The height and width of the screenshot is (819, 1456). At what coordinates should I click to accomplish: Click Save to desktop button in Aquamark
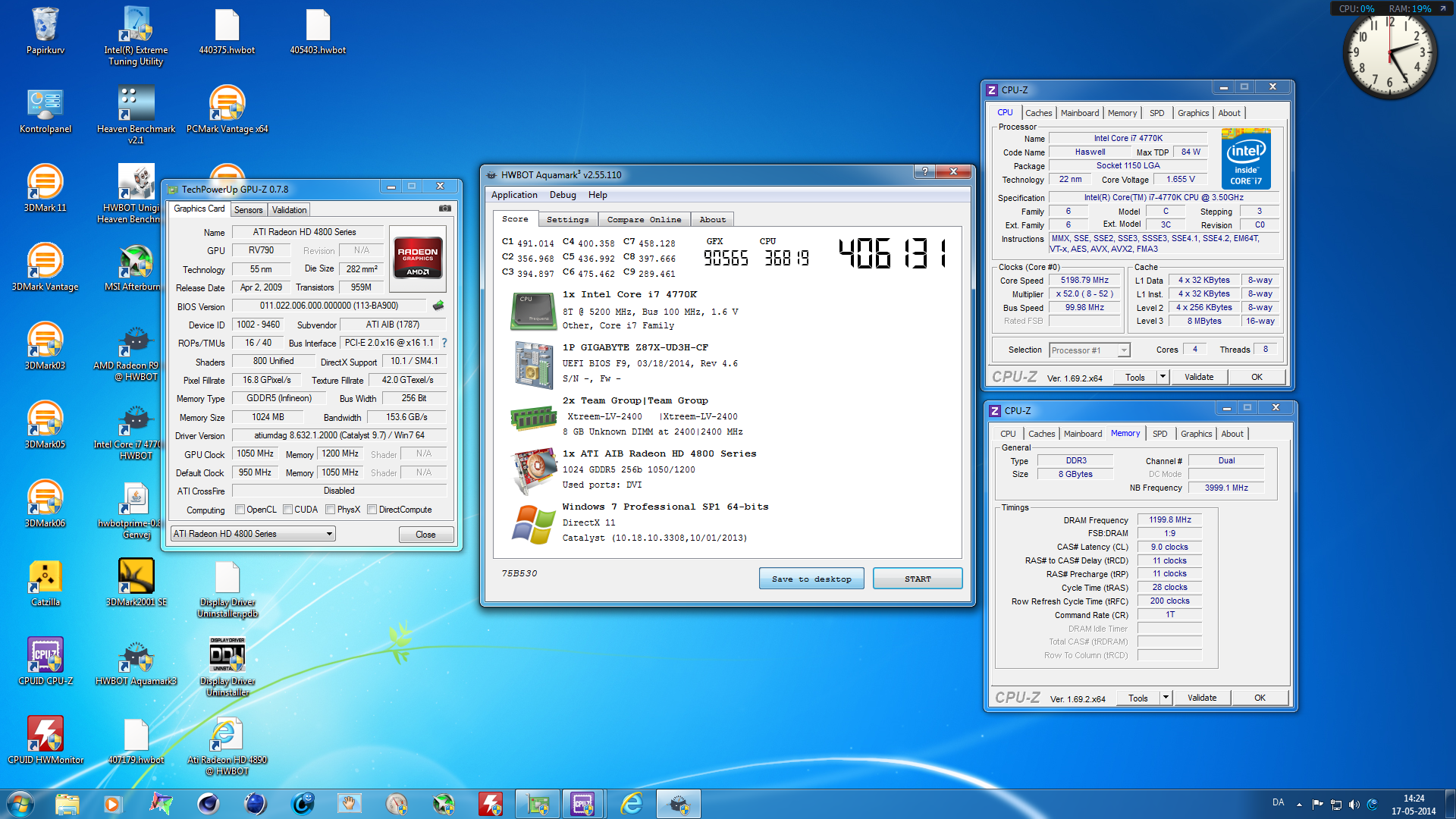[811, 579]
